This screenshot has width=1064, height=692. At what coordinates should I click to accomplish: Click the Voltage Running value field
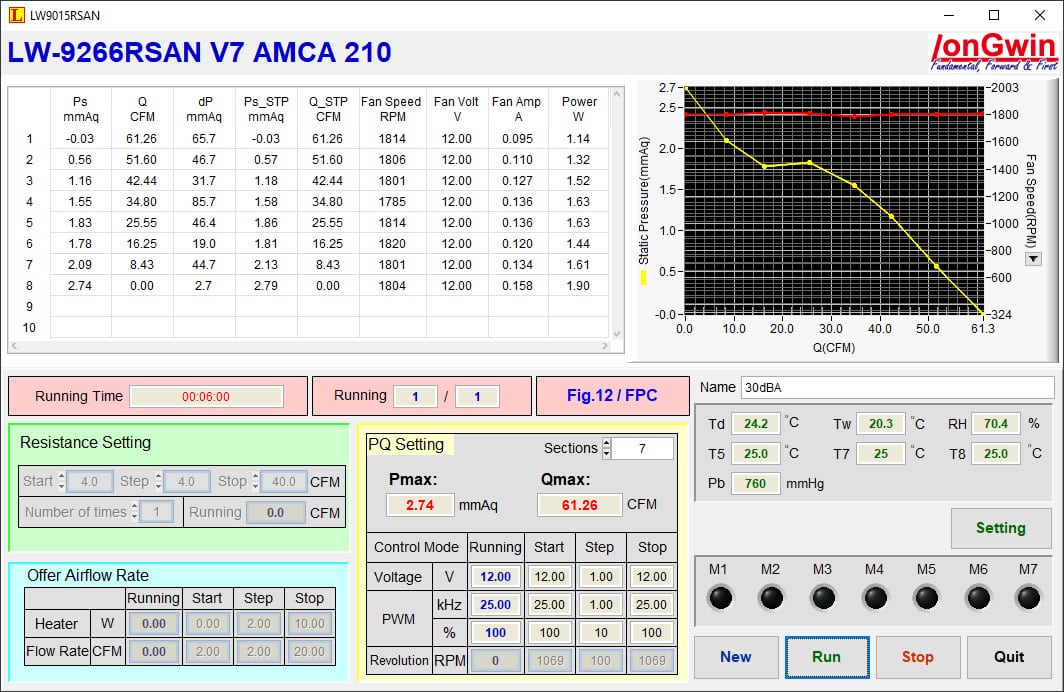(x=495, y=577)
